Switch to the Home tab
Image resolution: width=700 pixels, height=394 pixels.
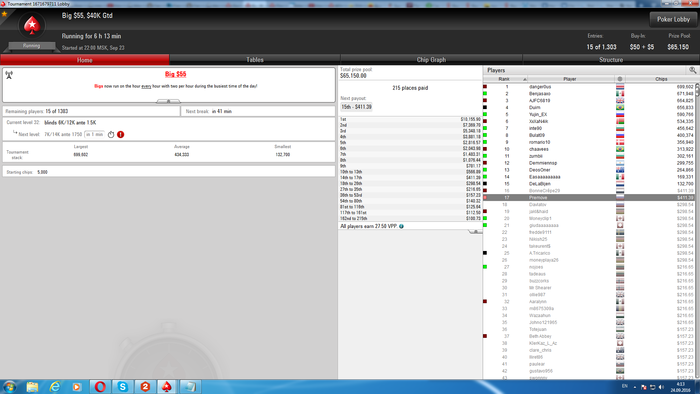[x=84, y=60]
